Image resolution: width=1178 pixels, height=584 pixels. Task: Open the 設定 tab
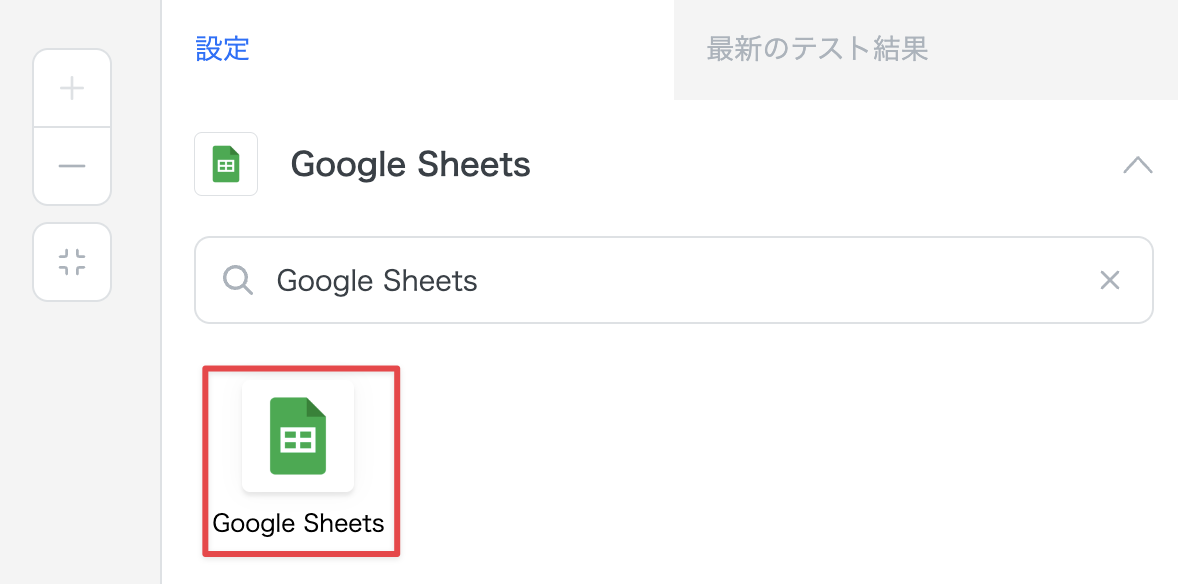222,49
